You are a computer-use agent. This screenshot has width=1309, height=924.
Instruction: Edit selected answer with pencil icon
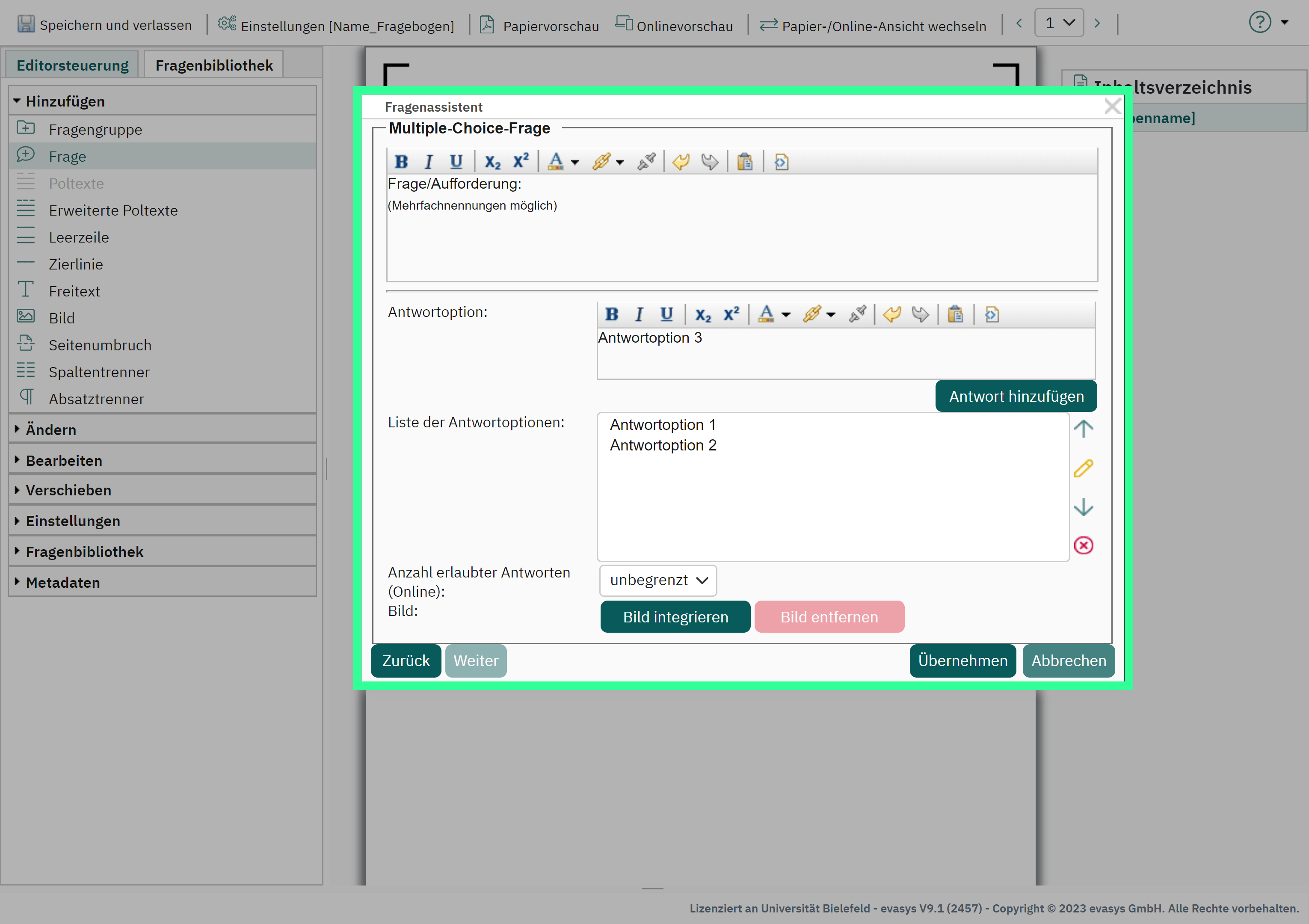coord(1083,468)
